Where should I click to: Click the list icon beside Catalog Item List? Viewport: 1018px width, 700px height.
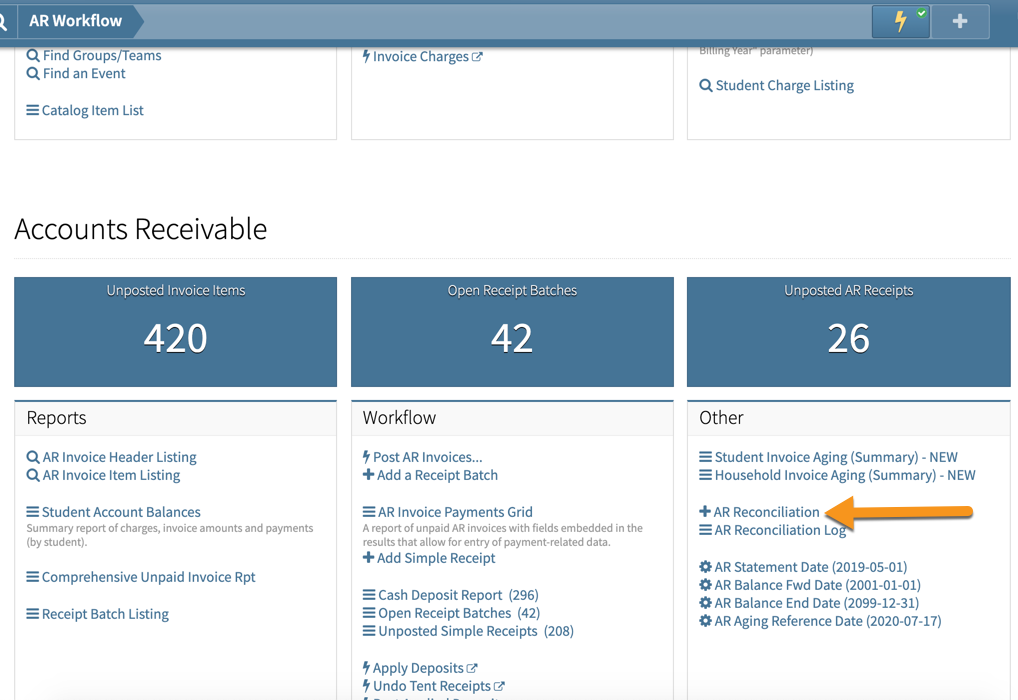[33, 110]
